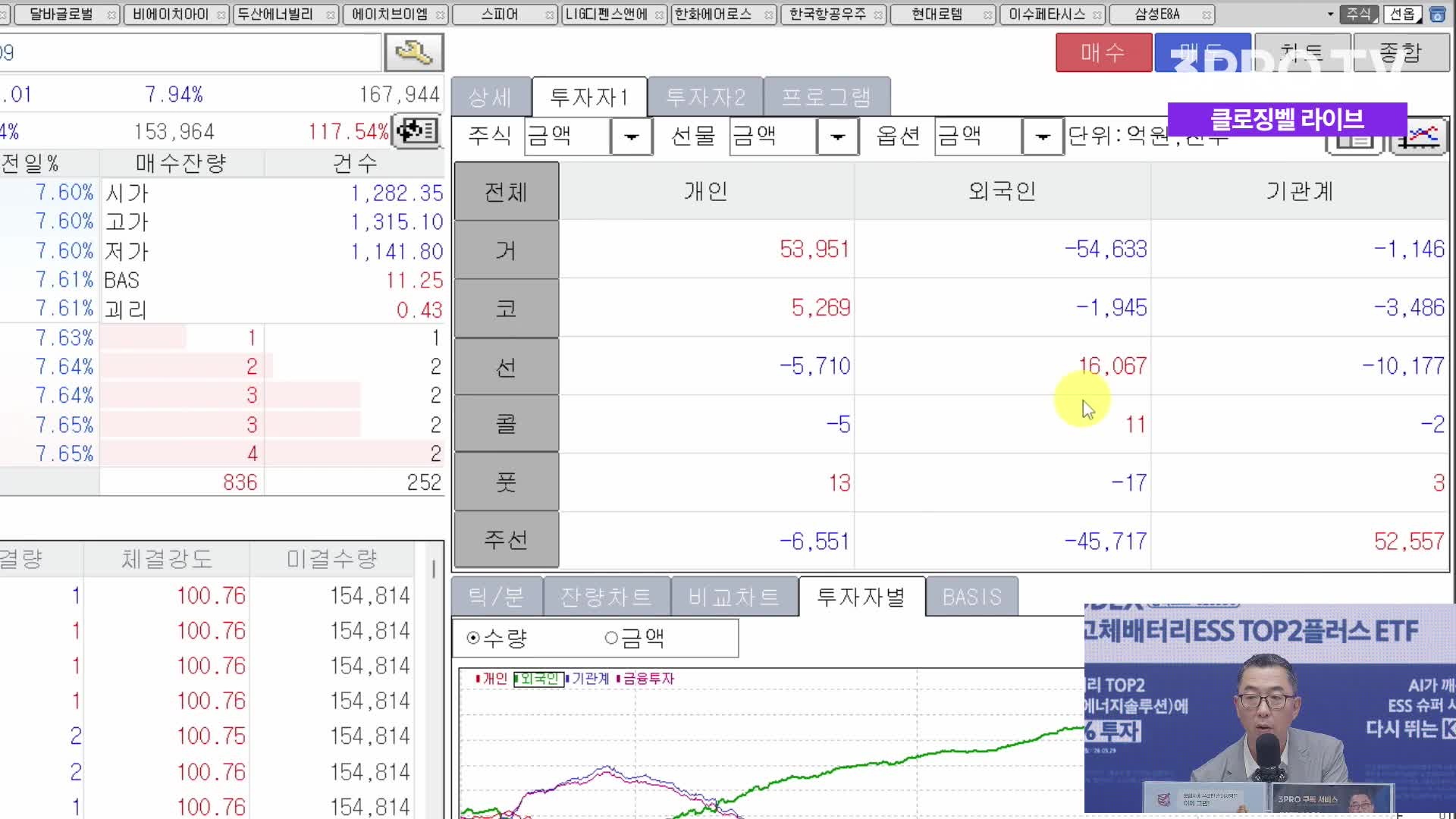Select the 콜 row header button

pyautogui.click(x=507, y=423)
